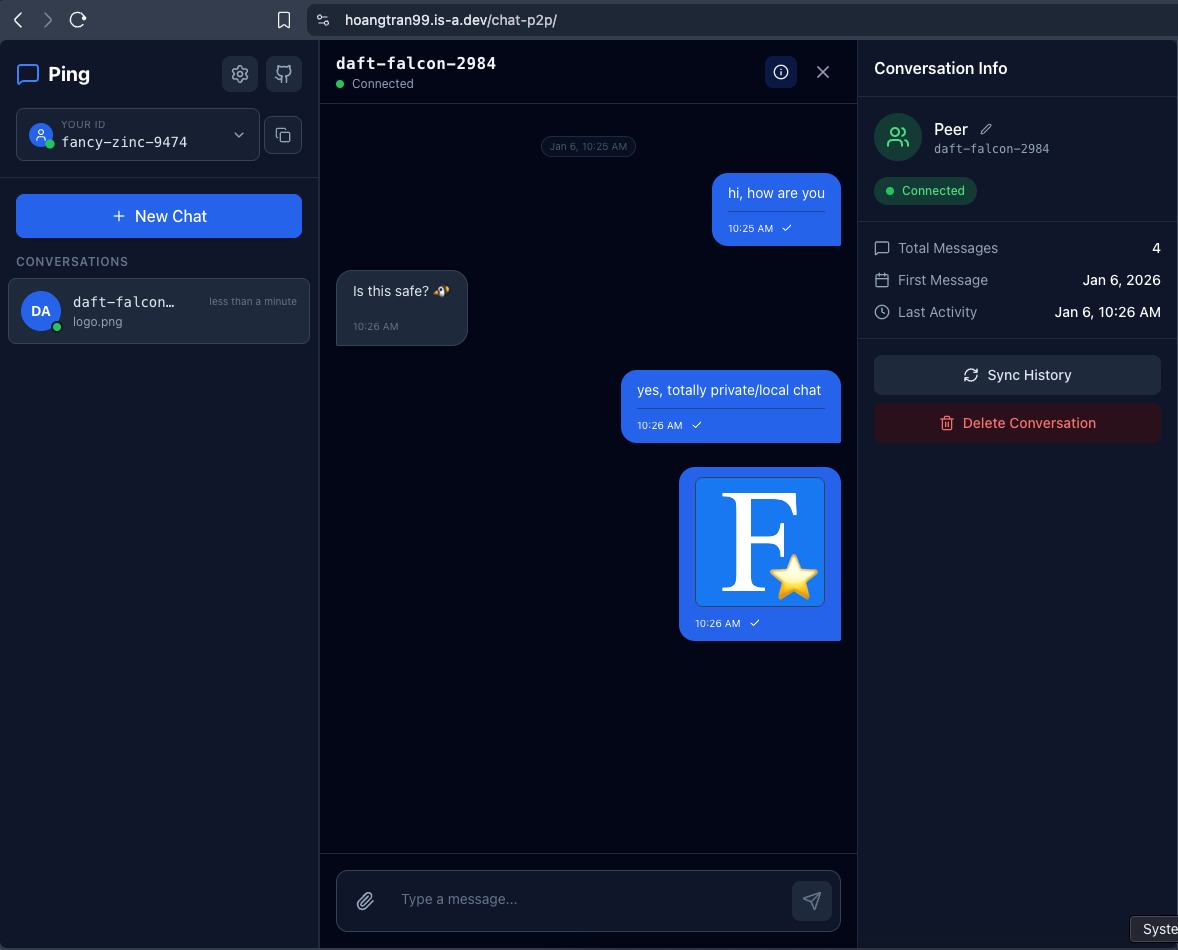Go back with the browser back arrow
1178x950 pixels.
tap(19, 20)
